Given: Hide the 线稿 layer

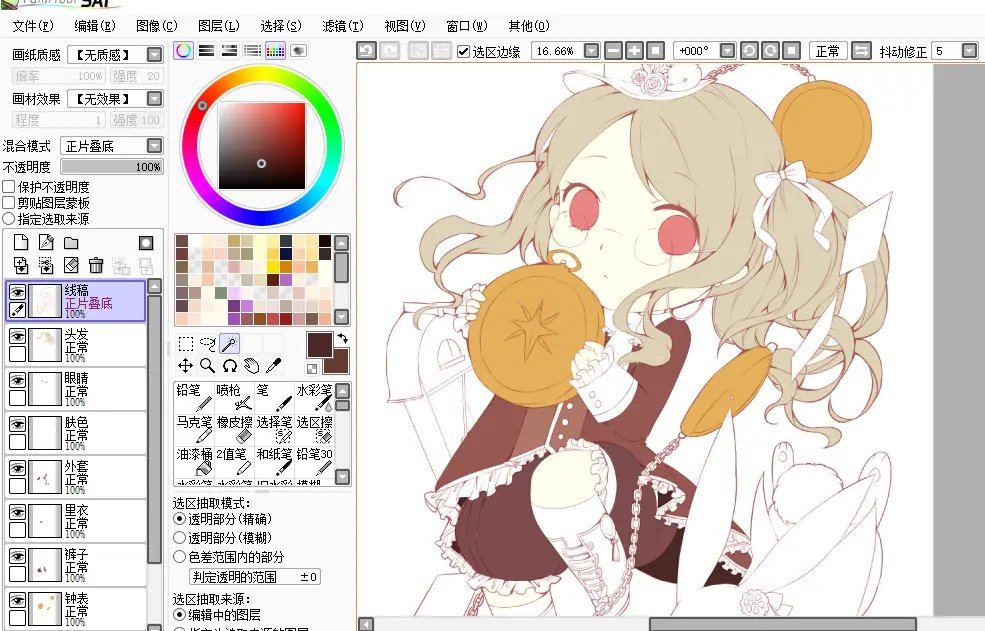Looking at the screenshot, I should tap(18, 292).
